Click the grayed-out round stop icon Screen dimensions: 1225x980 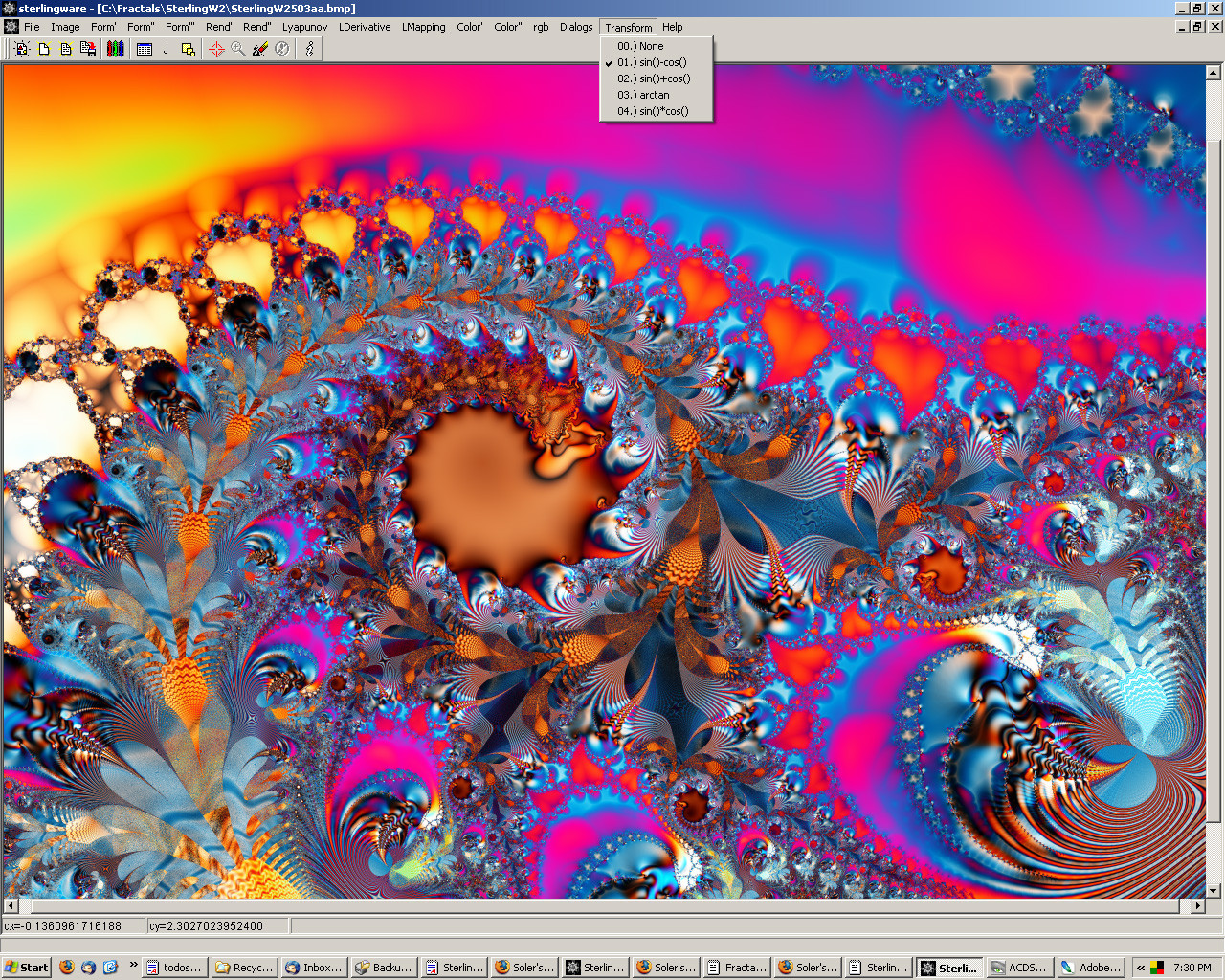coord(282,49)
